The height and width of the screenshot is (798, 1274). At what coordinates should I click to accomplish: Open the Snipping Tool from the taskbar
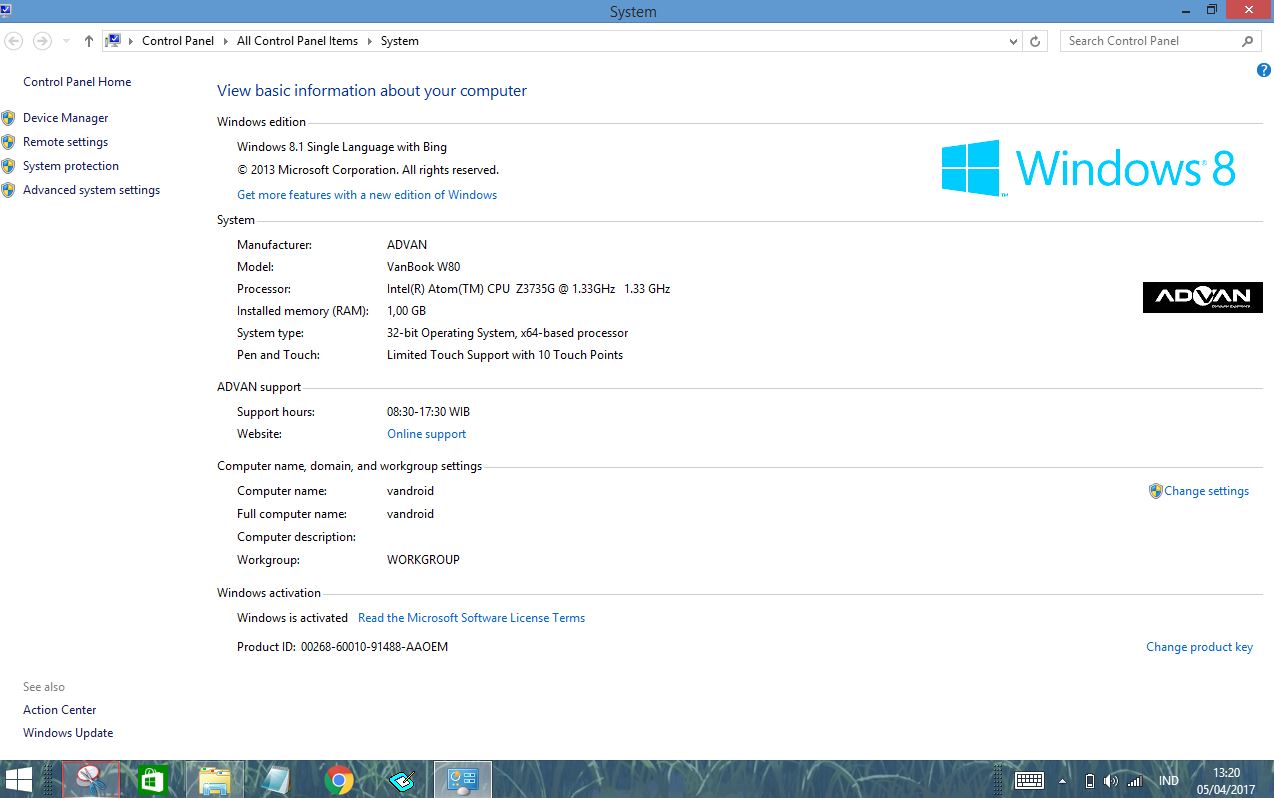(x=90, y=778)
